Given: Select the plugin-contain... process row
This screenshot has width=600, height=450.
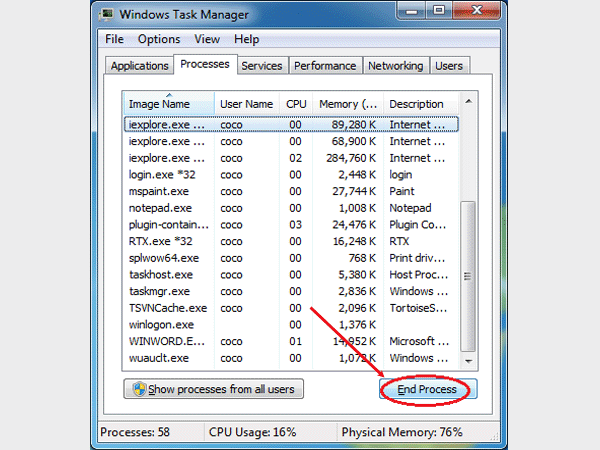Looking at the screenshot, I should pyautogui.click(x=291, y=225).
